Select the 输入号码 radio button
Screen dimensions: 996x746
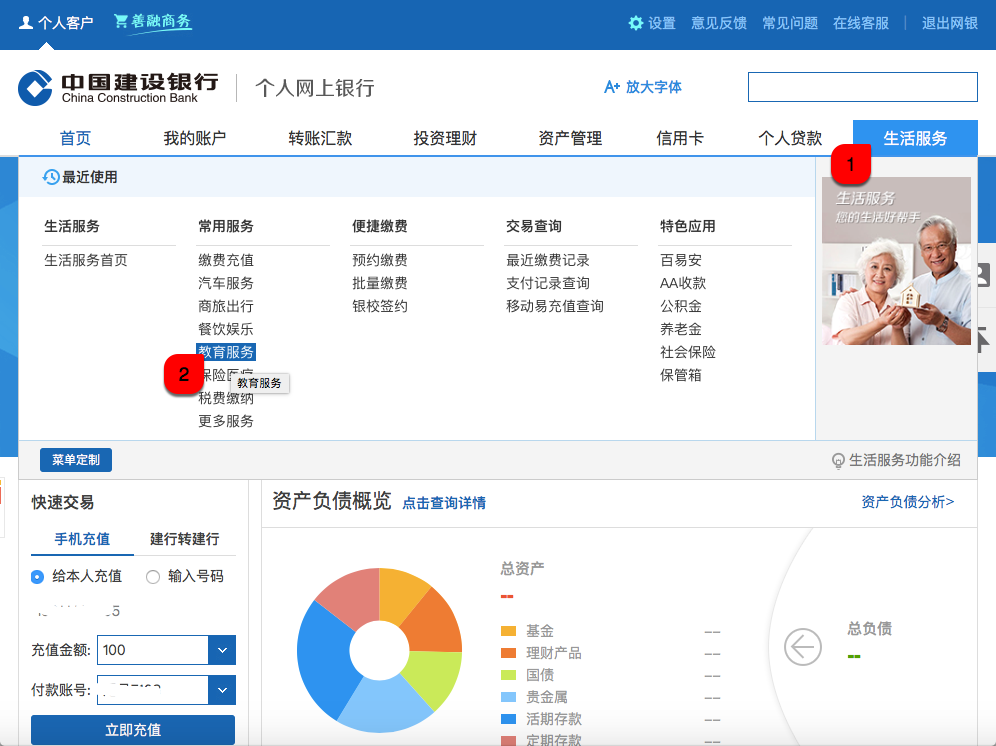point(153,576)
